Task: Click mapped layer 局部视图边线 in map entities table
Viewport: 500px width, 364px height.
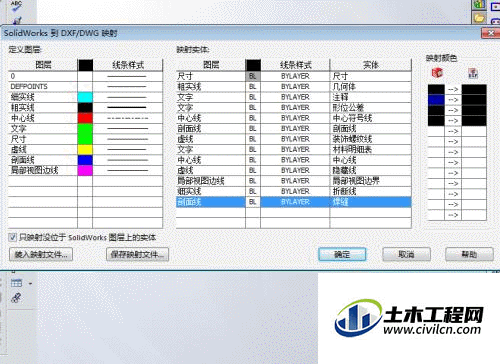Action: click(211, 181)
